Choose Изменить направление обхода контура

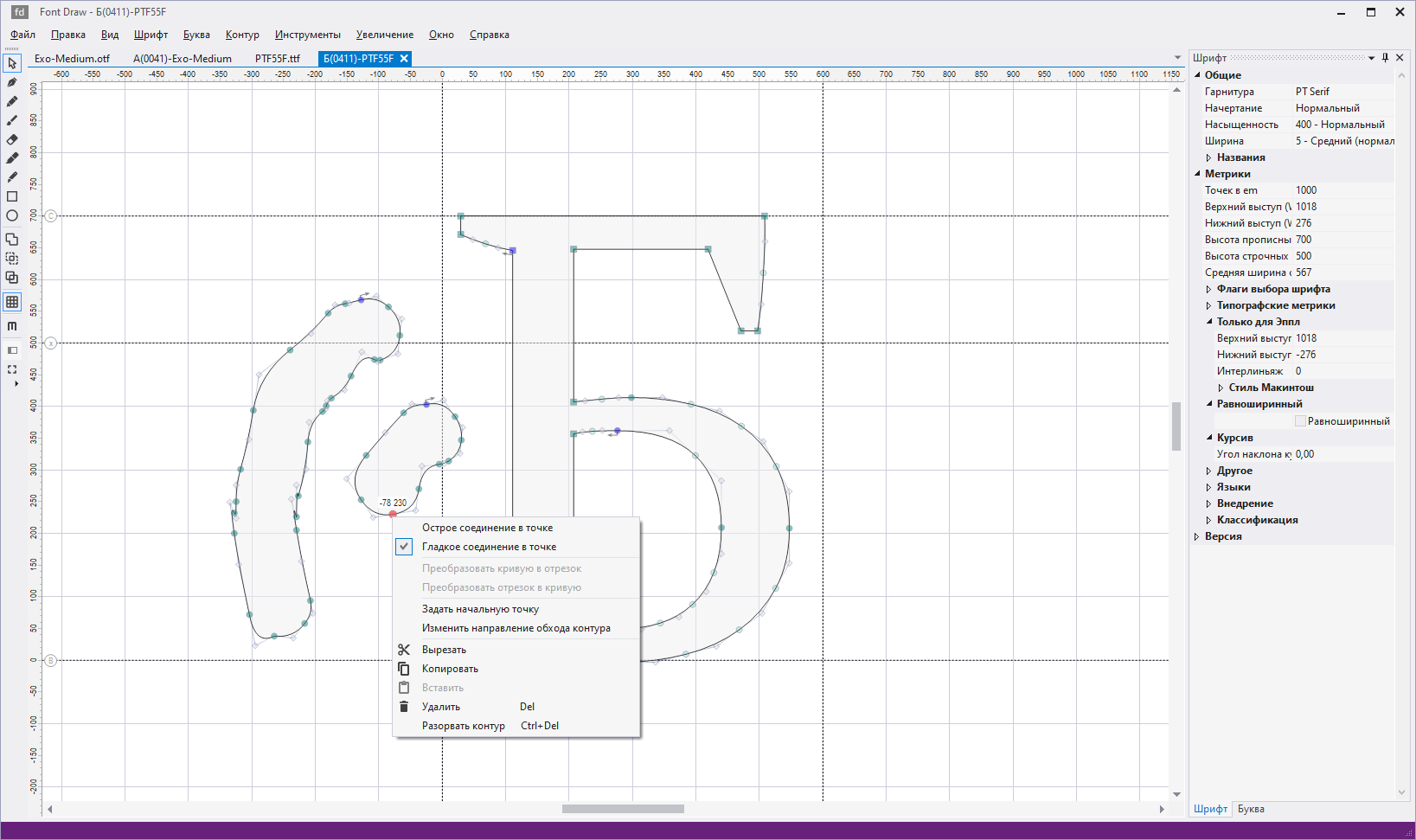coord(517,628)
